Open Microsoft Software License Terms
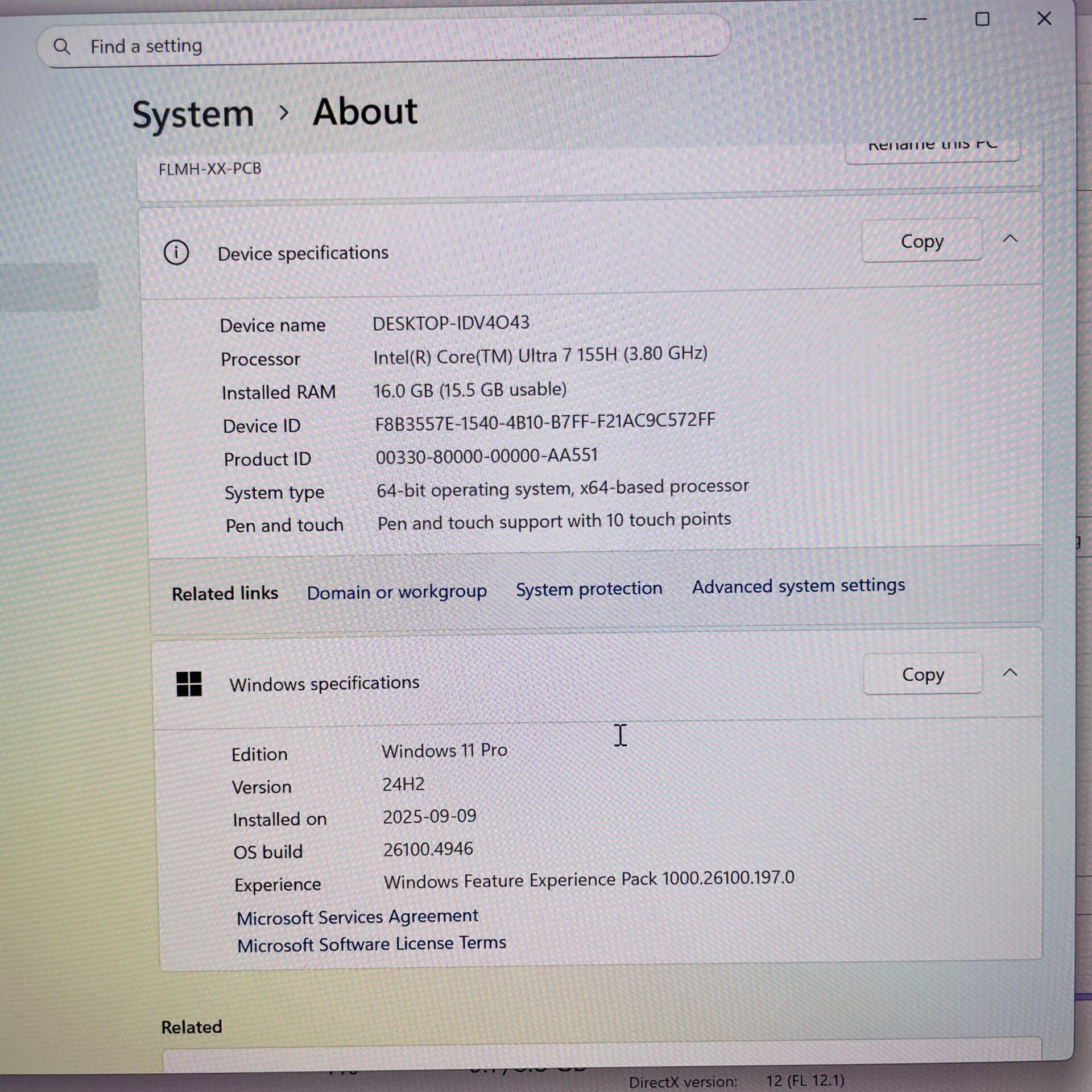This screenshot has height=1092, width=1092. point(371,944)
